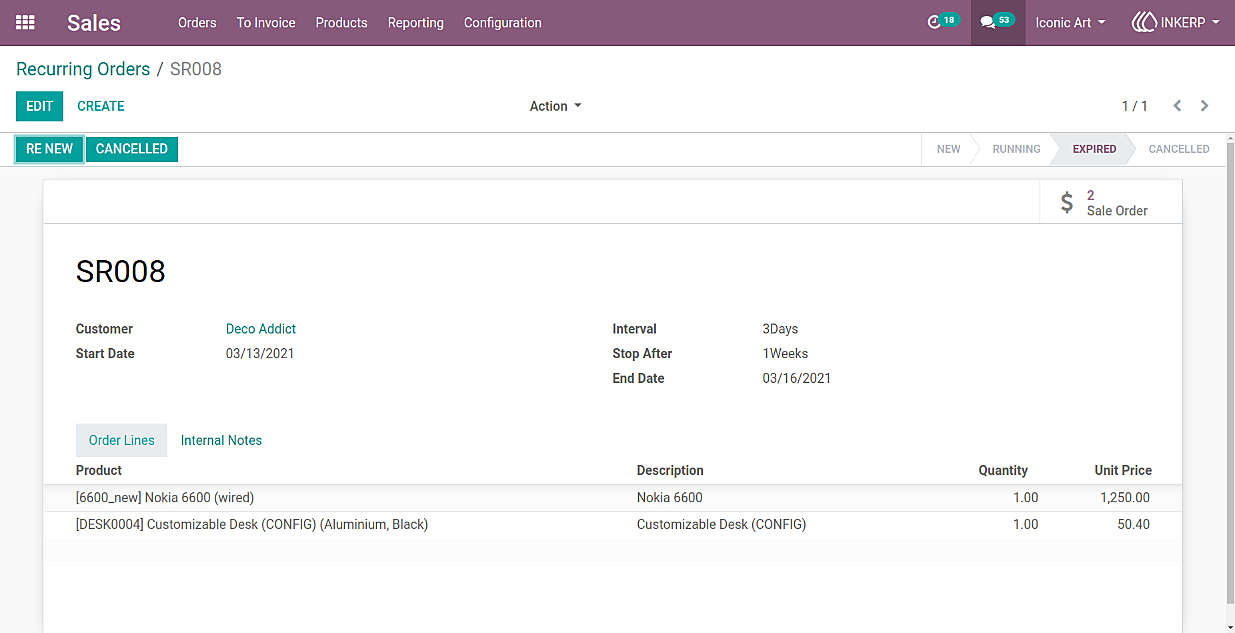
Task: Click the Product column header
Action: point(99,470)
